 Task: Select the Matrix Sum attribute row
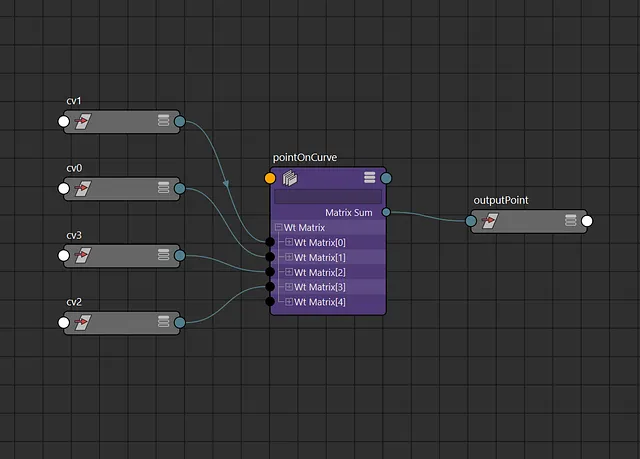[348, 212]
